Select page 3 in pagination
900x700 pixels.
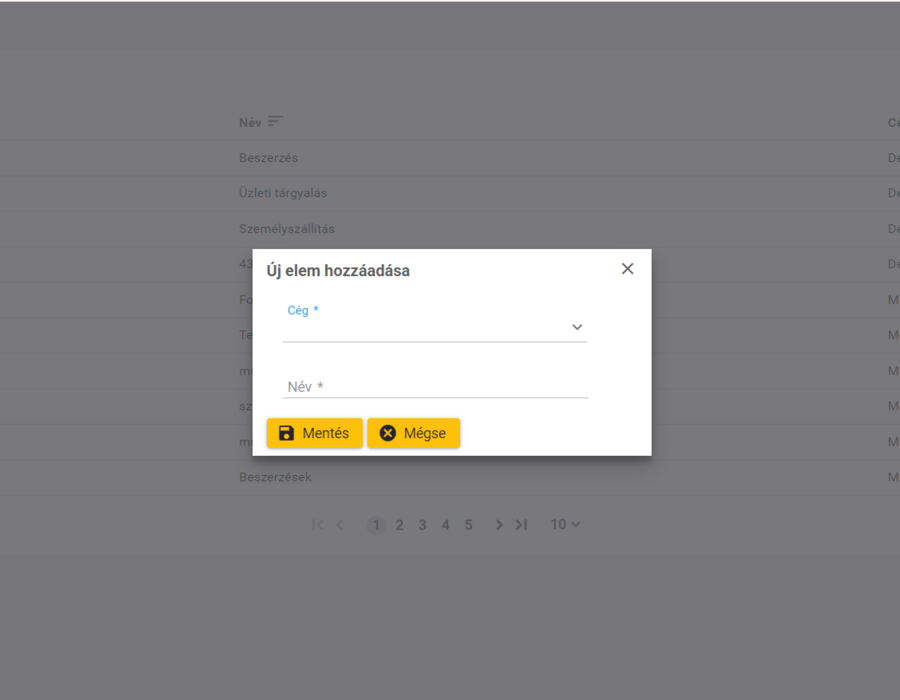(x=422, y=525)
